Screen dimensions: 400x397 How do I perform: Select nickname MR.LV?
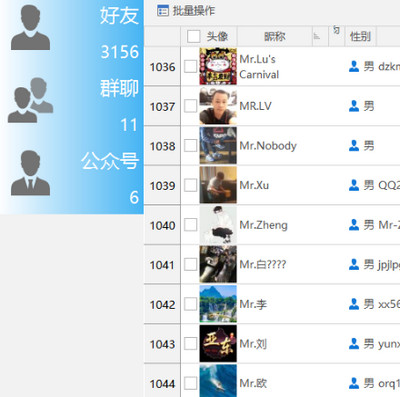255,106
